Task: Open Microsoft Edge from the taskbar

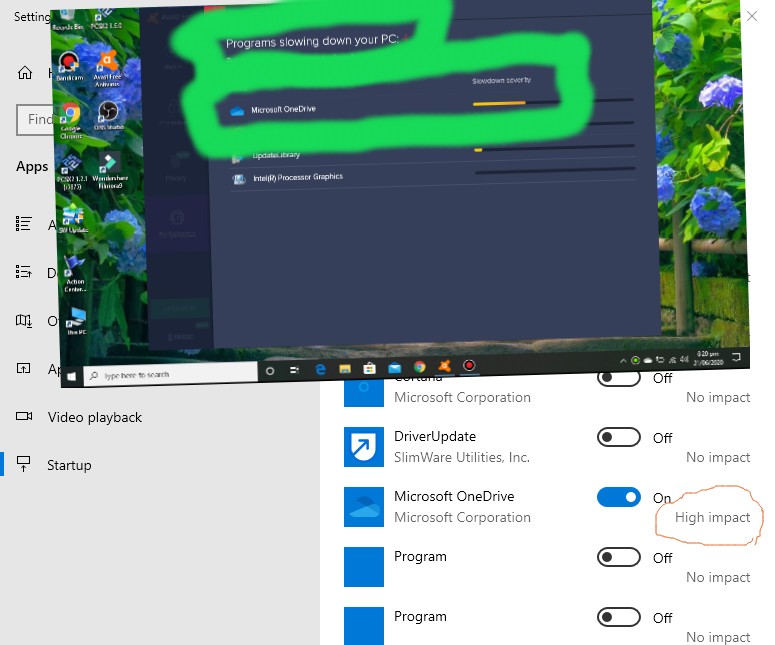Action: coord(320,369)
